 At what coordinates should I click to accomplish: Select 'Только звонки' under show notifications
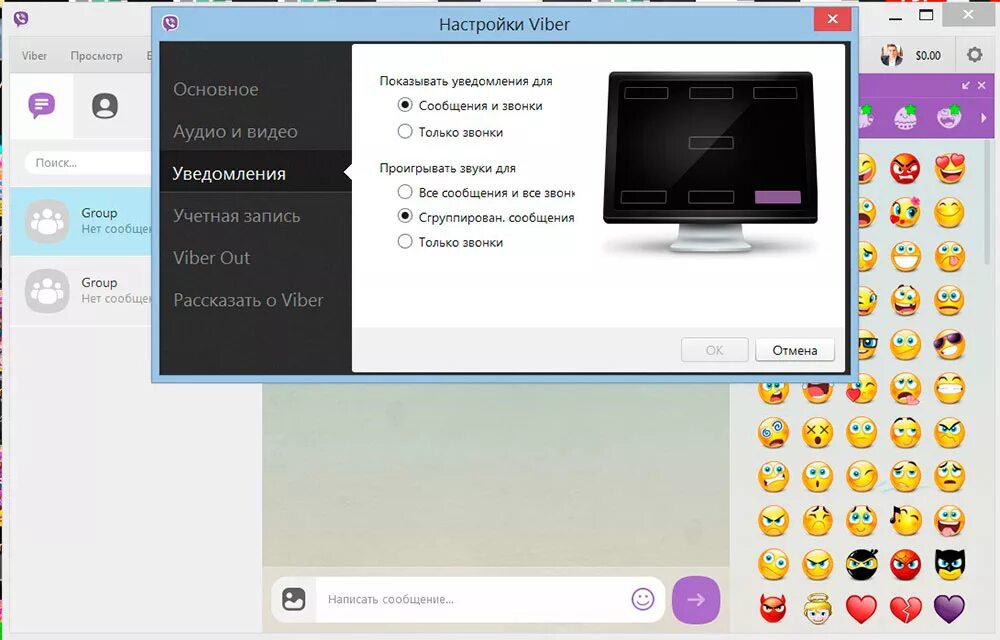tap(450, 132)
